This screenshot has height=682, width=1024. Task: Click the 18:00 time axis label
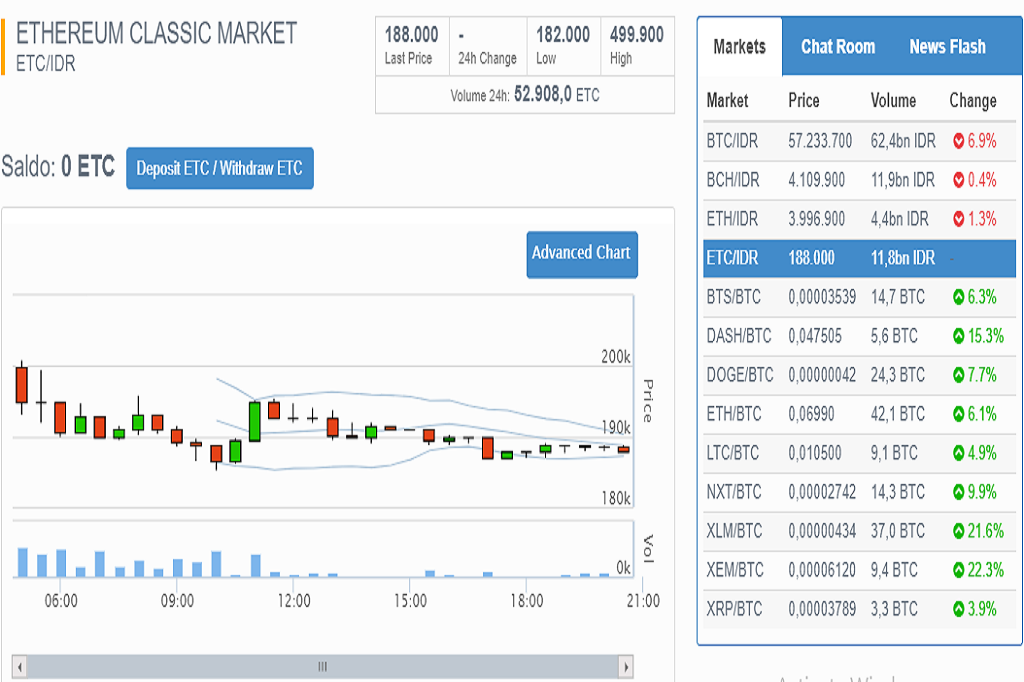click(526, 601)
